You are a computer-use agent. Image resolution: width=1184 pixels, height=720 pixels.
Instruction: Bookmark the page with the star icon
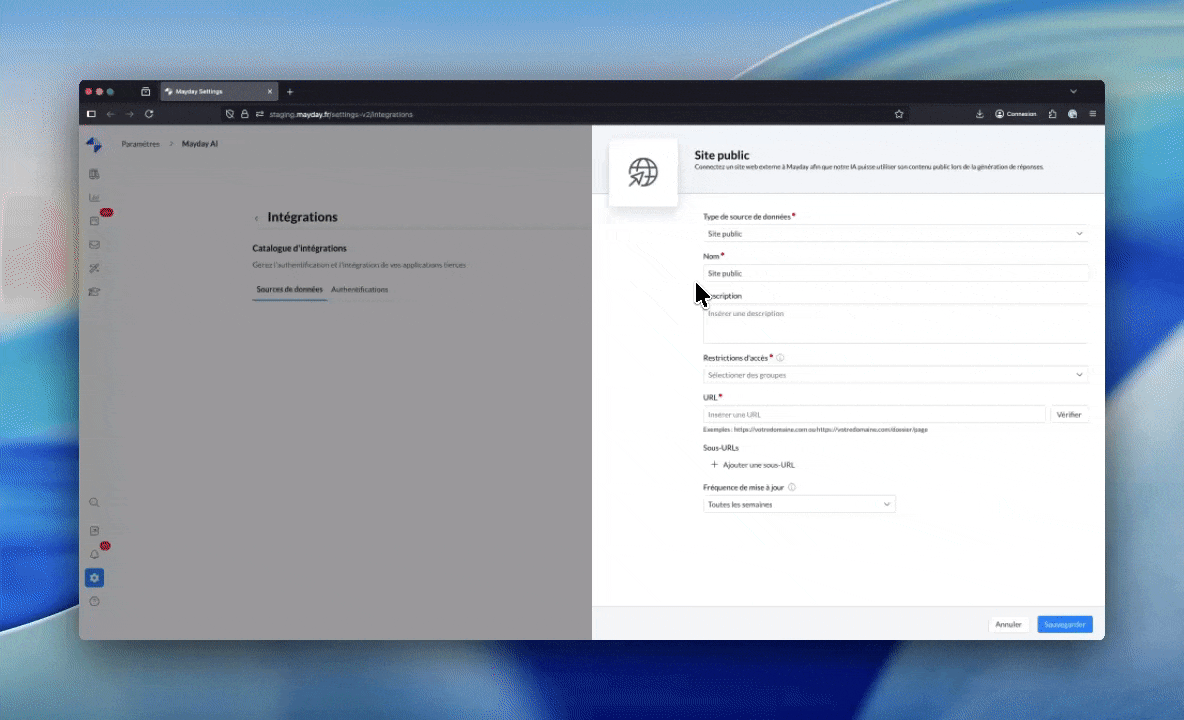(899, 114)
